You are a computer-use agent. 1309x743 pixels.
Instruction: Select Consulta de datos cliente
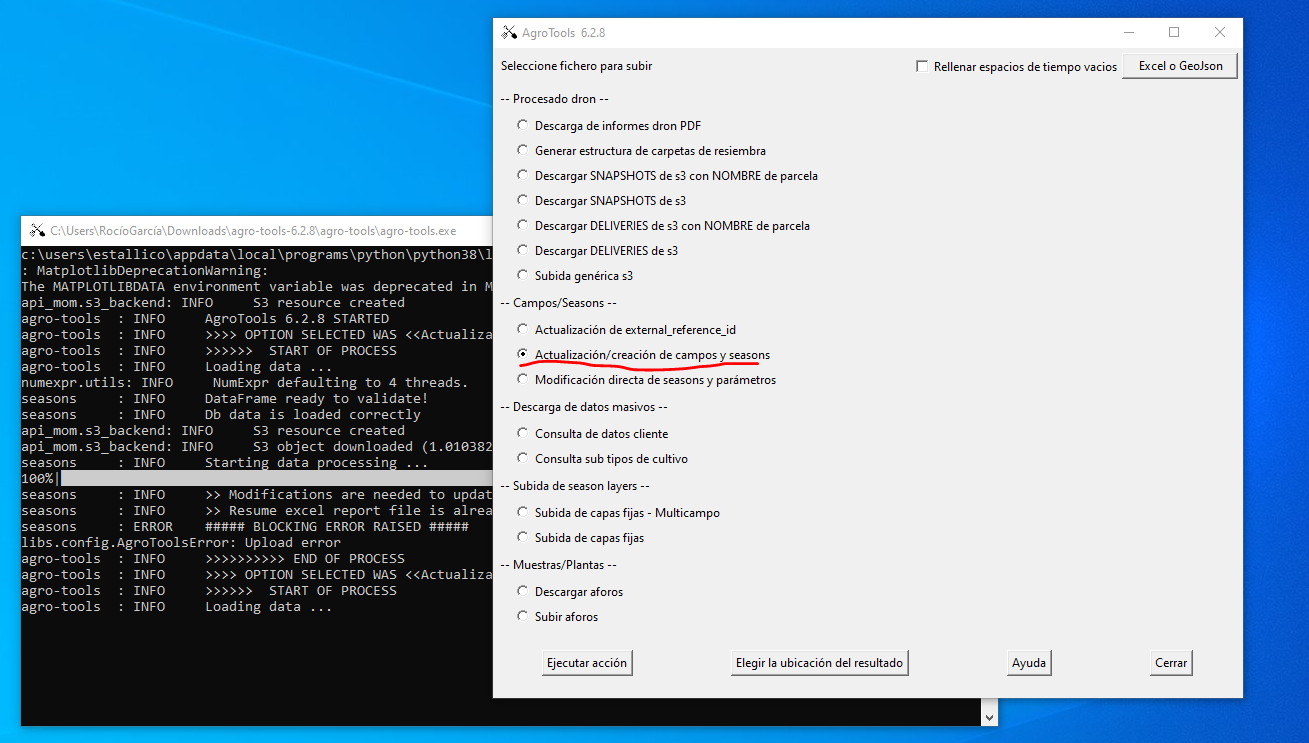522,433
